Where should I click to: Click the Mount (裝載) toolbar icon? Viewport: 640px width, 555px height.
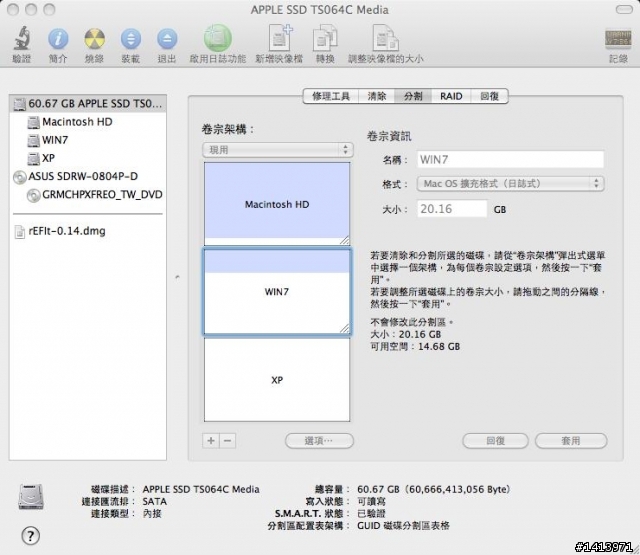click(131, 39)
